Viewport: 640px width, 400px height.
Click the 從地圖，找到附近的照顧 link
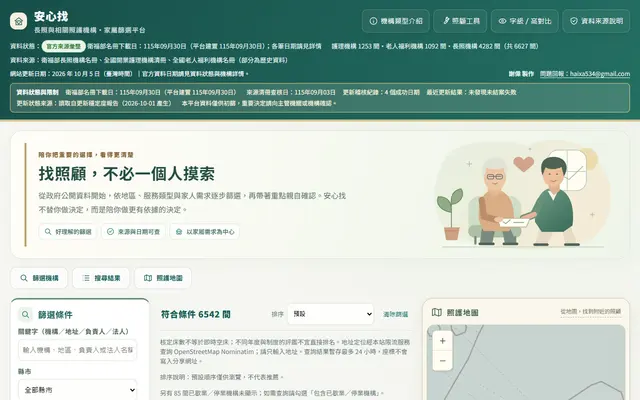(591, 311)
